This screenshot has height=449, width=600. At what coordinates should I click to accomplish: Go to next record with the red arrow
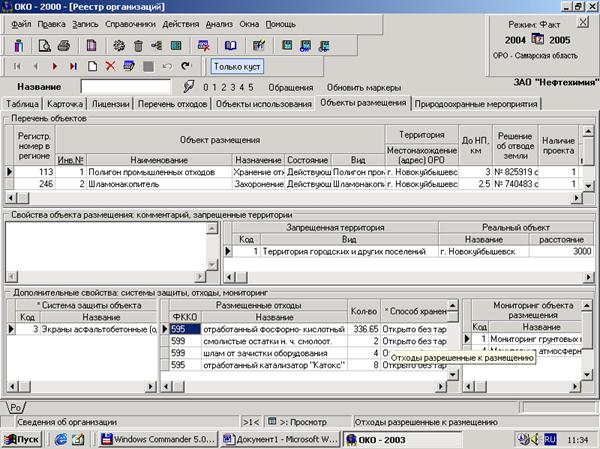coord(55,66)
